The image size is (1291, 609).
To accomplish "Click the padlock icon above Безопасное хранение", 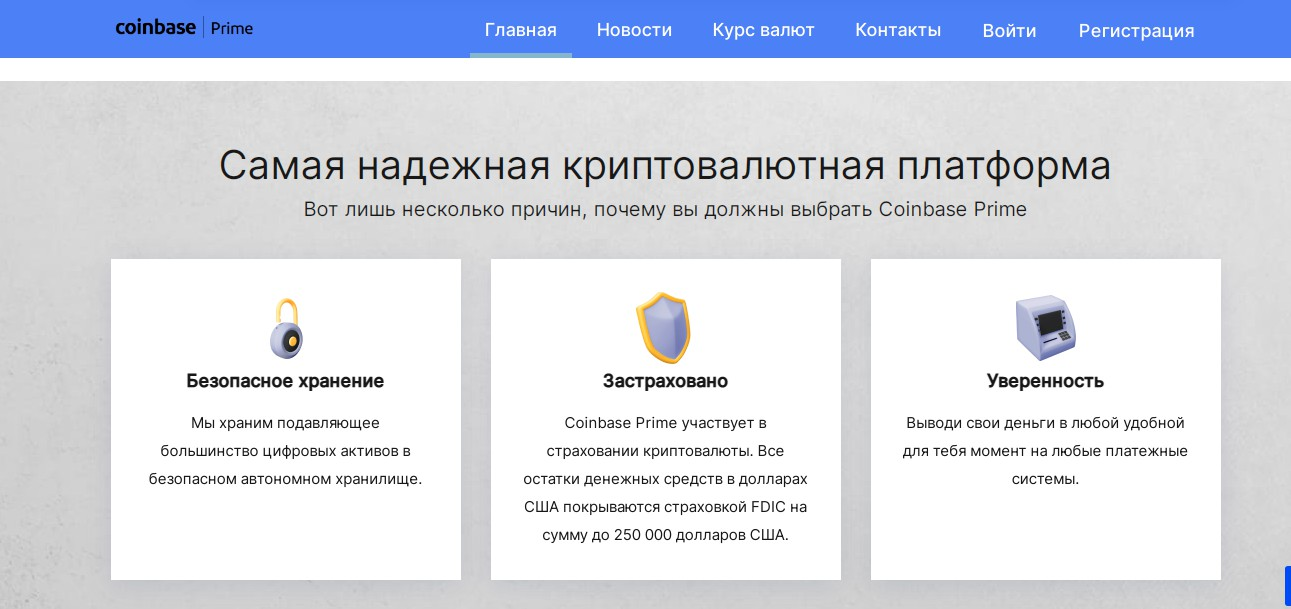I will (x=286, y=327).
